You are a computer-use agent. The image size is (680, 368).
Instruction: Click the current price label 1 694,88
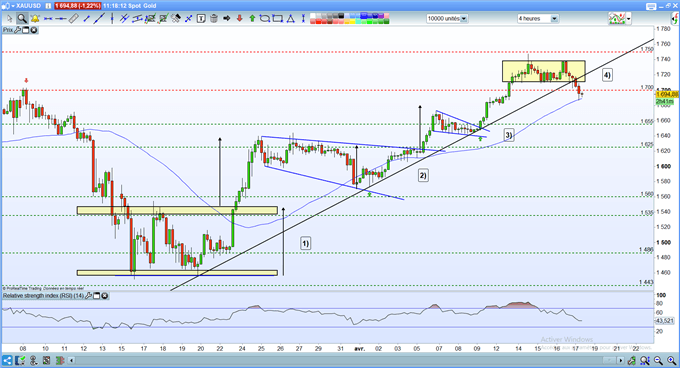tap(667, 94)
